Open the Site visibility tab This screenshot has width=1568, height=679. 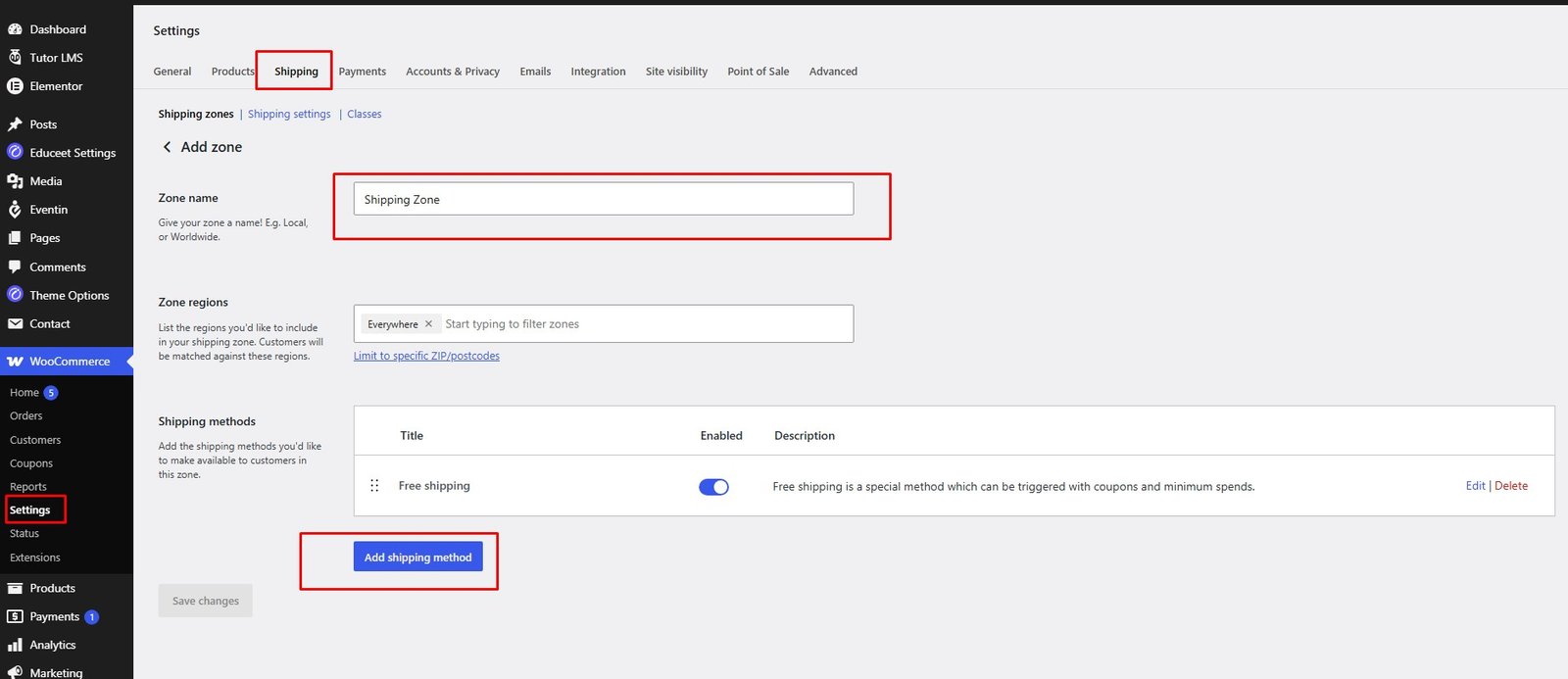click(676, 72)
